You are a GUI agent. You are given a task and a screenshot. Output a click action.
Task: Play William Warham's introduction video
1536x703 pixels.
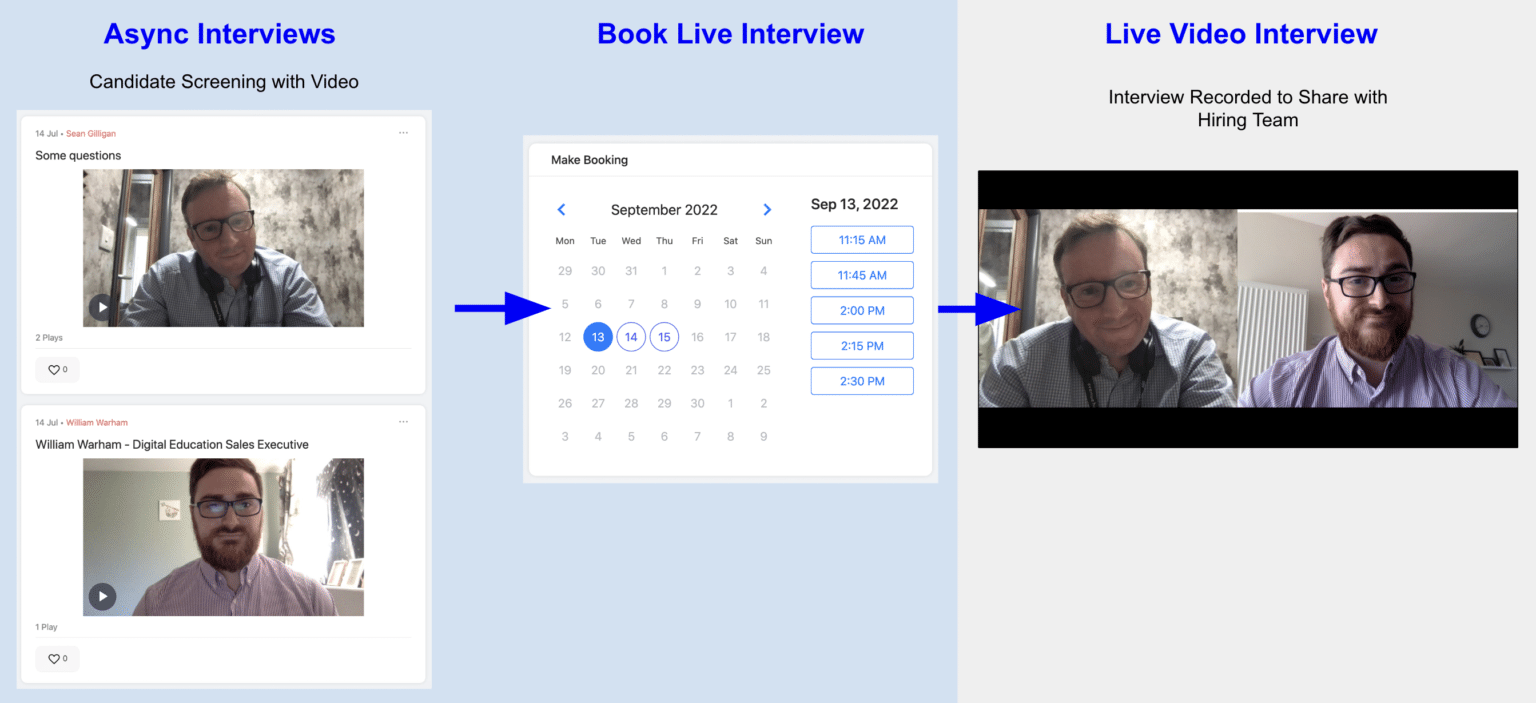tap(102, 596)
